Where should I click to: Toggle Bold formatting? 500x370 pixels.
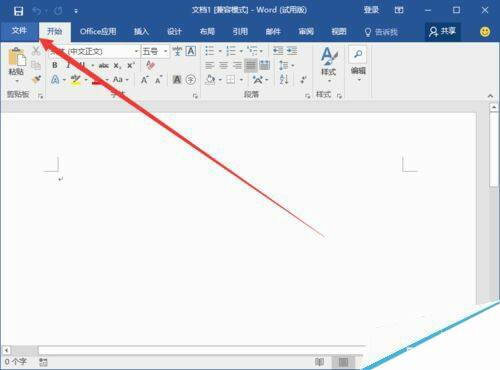[55, 65]
